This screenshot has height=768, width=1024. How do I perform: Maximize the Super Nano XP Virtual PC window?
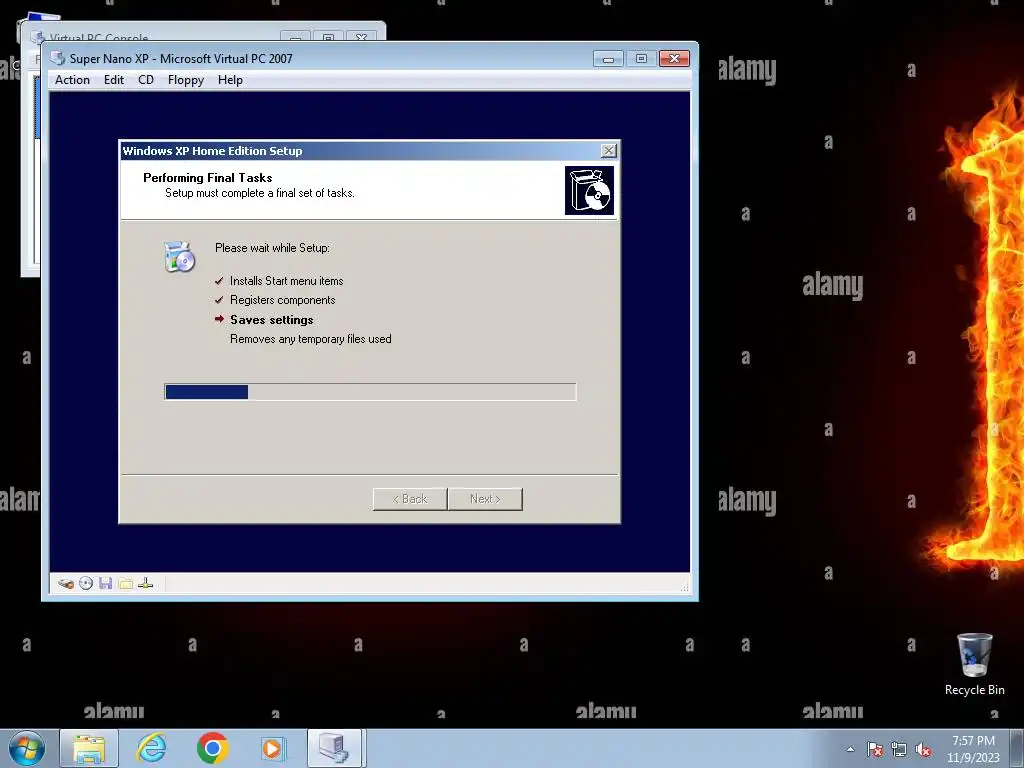point(641,59)
